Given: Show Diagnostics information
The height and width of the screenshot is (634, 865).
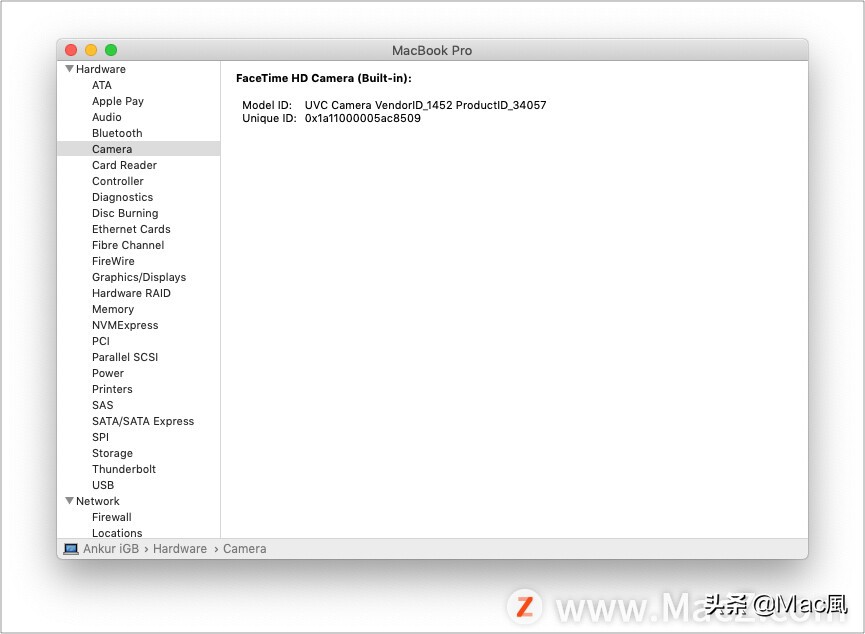Looking at the screenshot, I should coord(122,197).
